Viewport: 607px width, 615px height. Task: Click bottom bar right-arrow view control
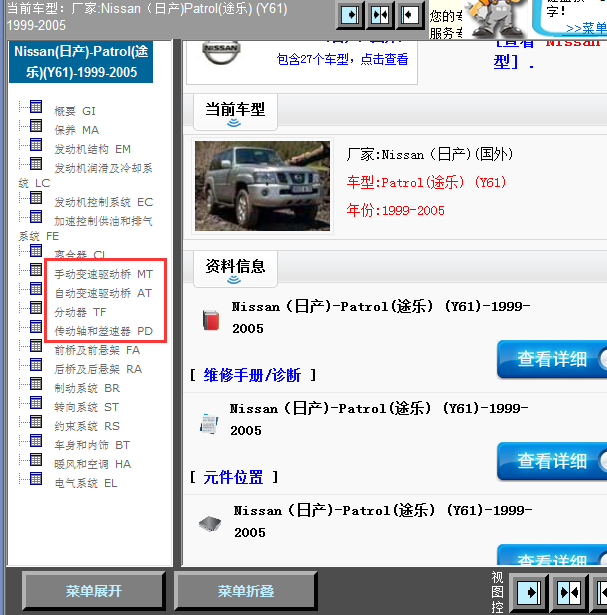[528, 592]
